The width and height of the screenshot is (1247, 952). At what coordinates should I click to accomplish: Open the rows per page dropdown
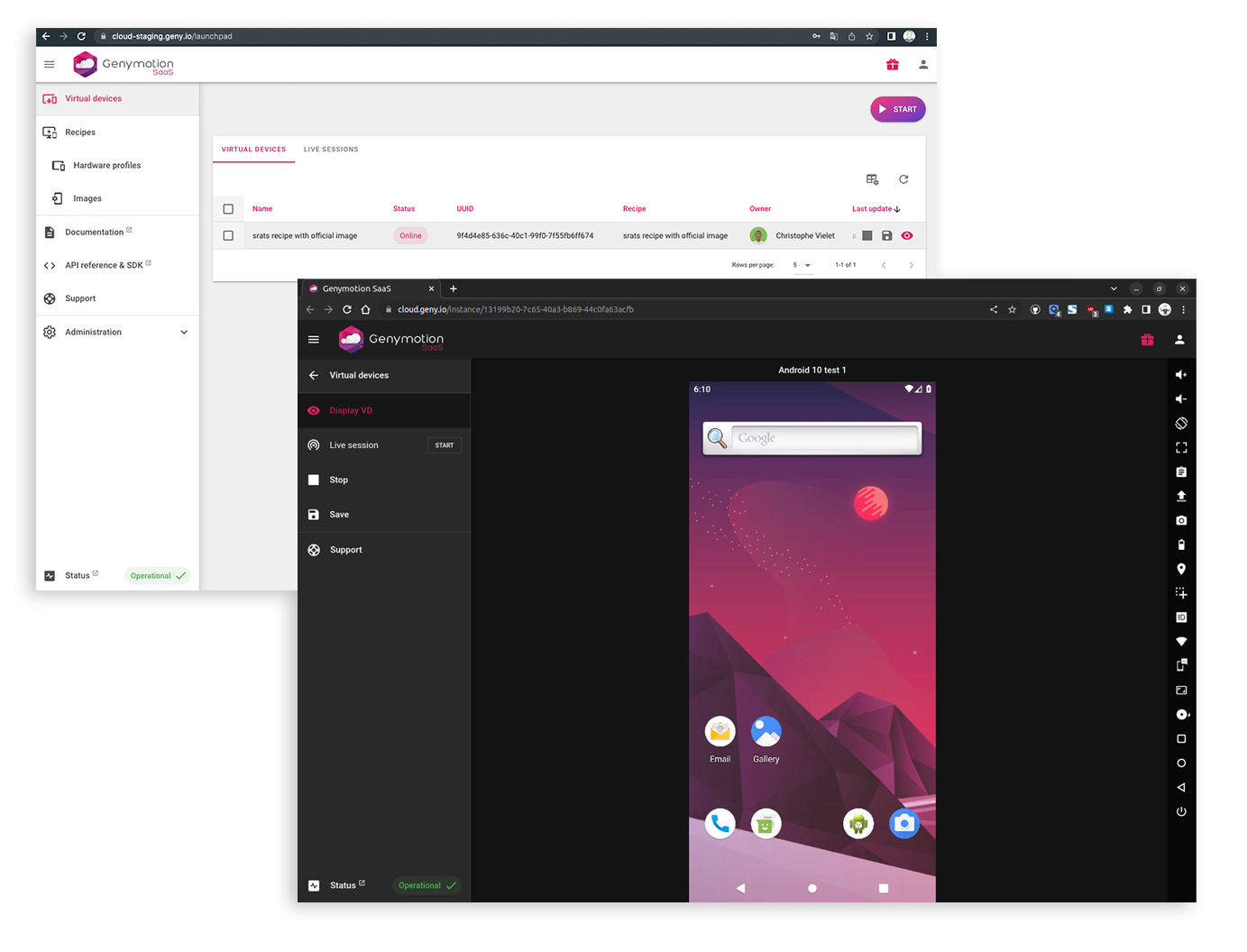[x=802, y=265]
